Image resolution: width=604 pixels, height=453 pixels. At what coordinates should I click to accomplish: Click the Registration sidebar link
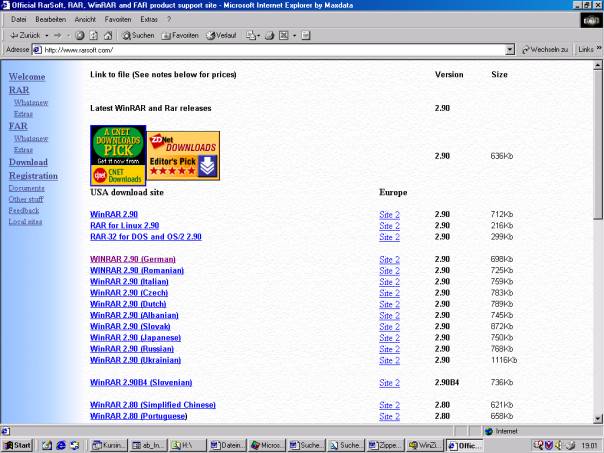point(33,176)
